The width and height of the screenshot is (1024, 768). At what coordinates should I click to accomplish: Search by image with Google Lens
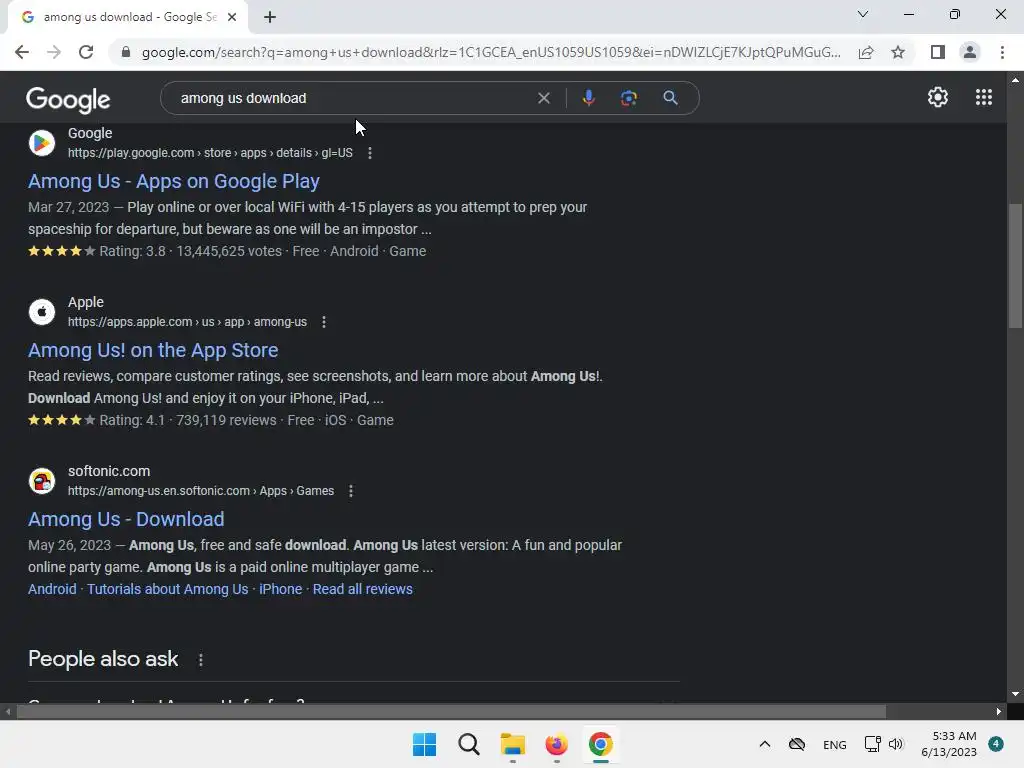click(628, 98)
